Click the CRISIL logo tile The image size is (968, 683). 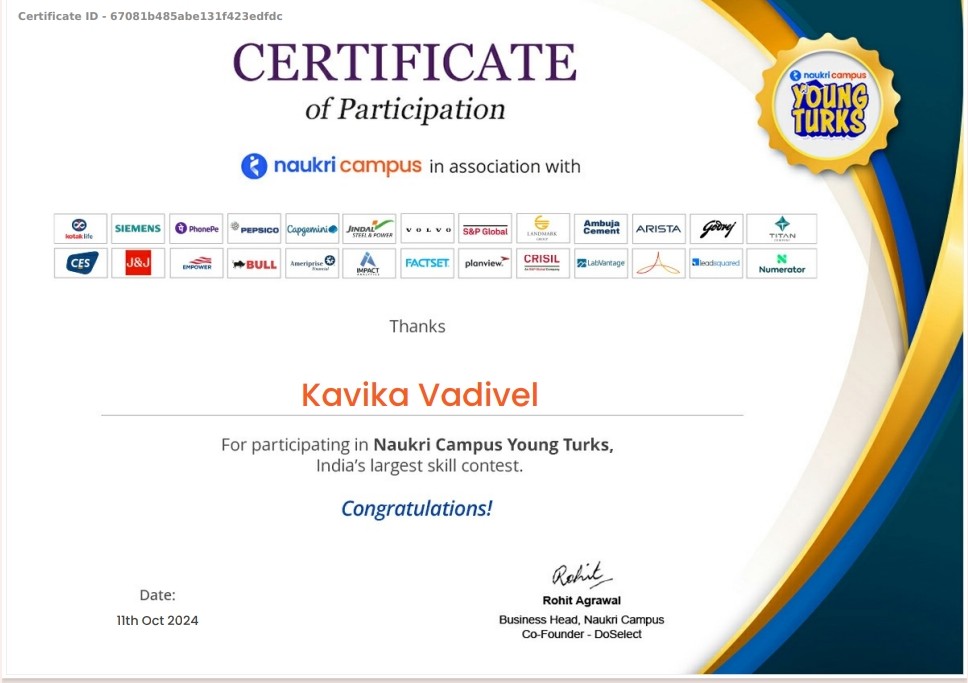543,264
